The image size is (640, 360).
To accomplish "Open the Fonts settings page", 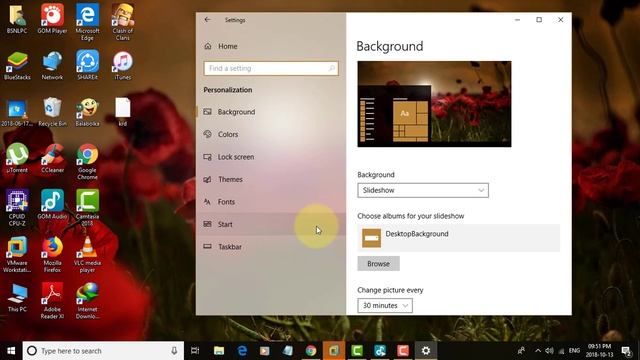I will click(x=271, y=202).
